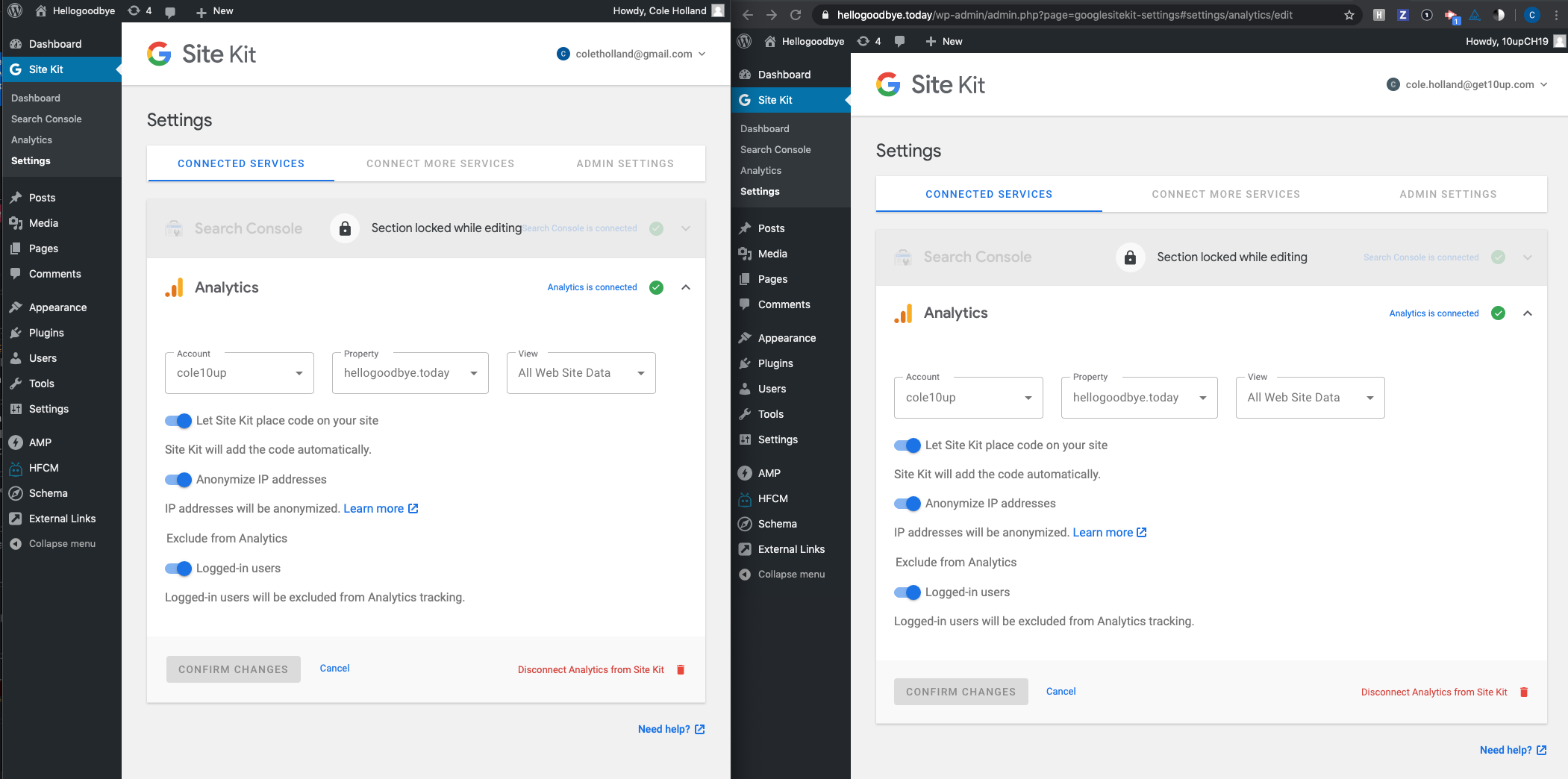
Task: Click Confirm Changes button in left window
Action: click(234, 669)
